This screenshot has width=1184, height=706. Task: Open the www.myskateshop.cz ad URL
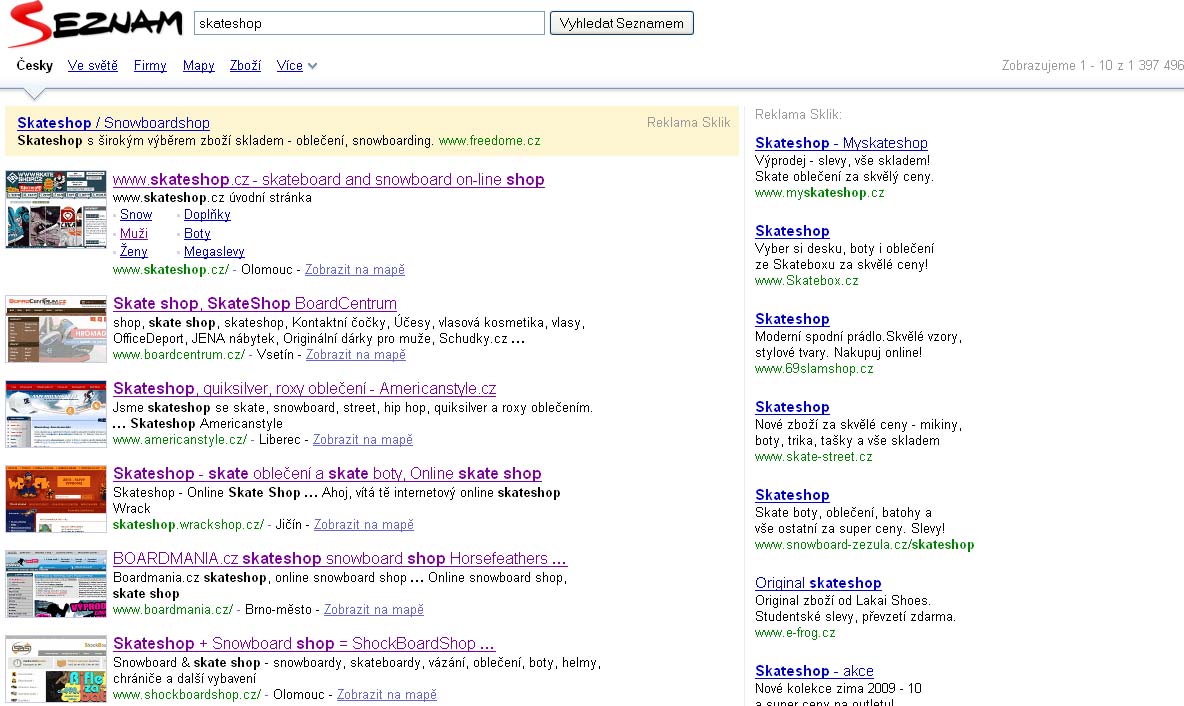point(819,193)
